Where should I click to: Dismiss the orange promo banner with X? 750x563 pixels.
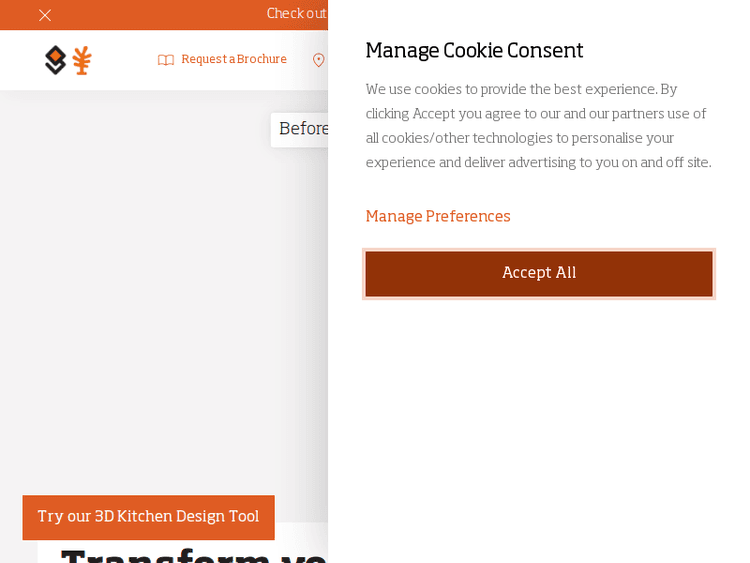pyautogui.click(x=45, y=15)
